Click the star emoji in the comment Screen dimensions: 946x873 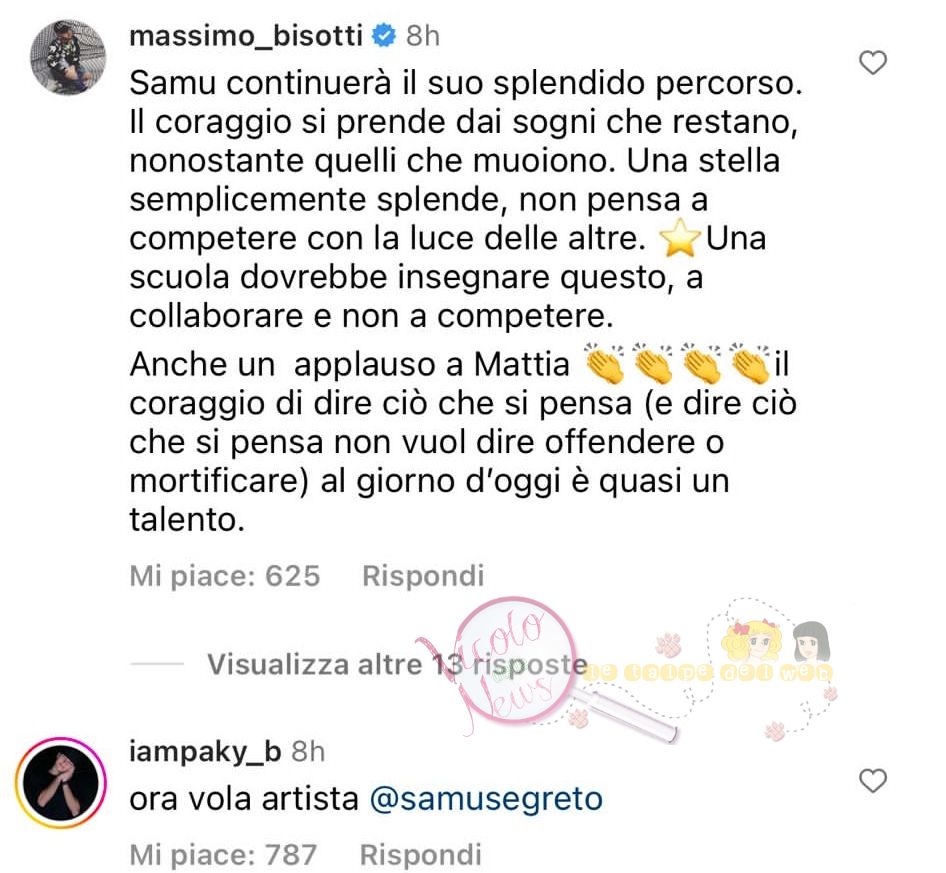point(680,238)
